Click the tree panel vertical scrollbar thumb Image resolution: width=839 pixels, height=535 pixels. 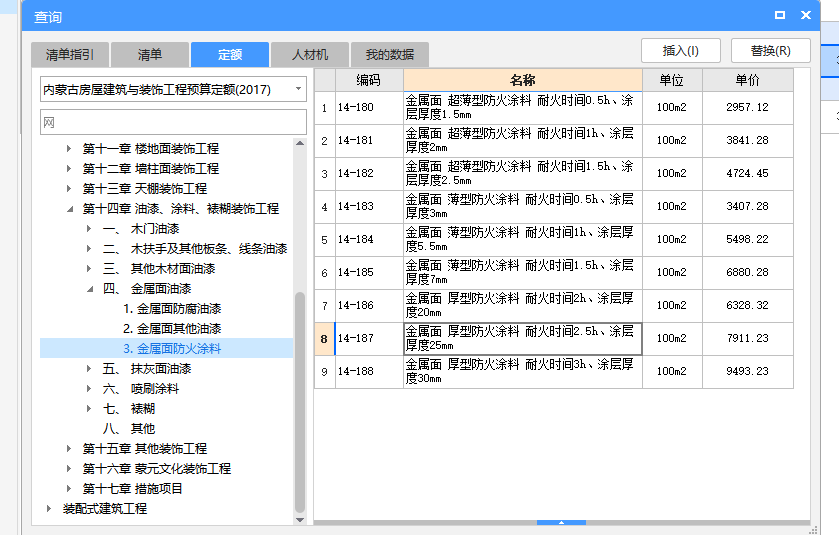300,402
